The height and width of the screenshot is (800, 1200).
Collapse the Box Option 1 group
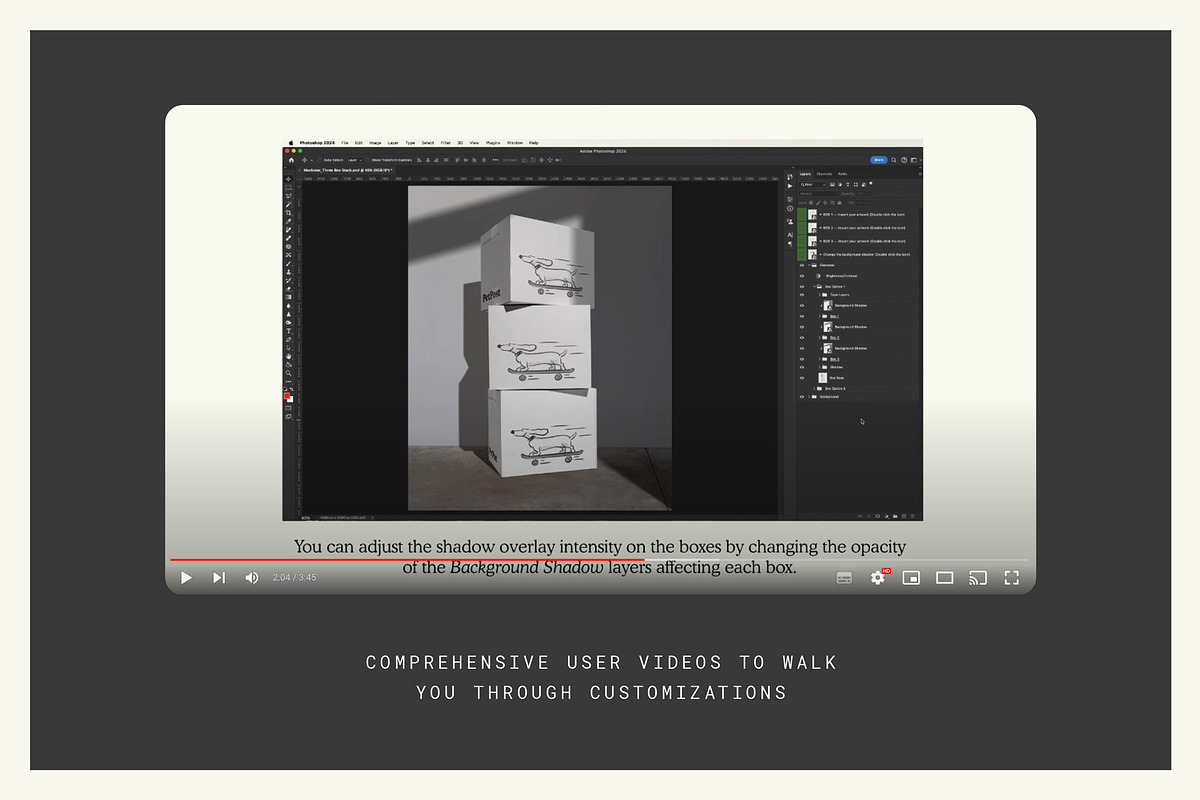(x=814, y=286)
